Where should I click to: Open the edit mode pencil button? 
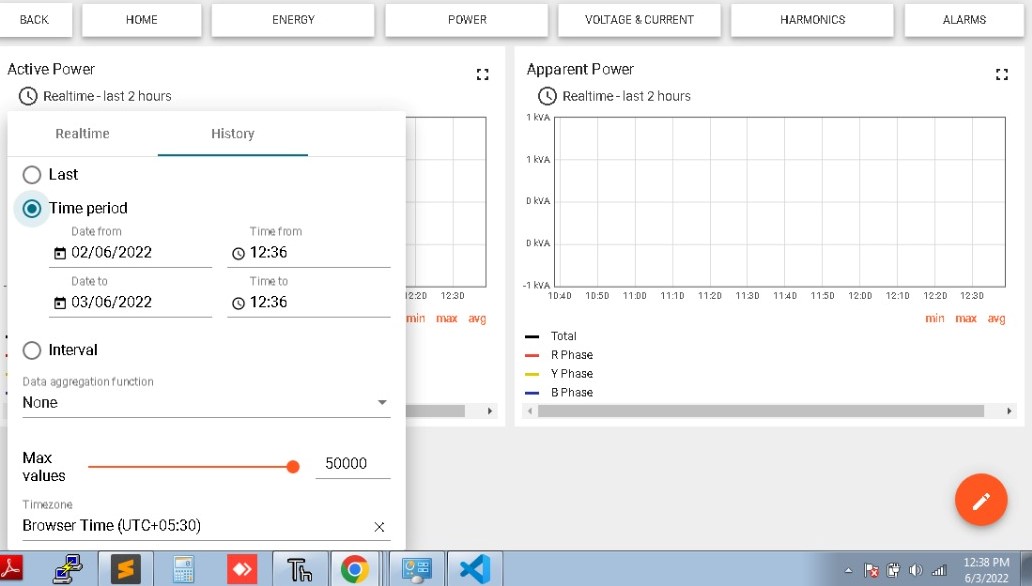pos(981,500)
